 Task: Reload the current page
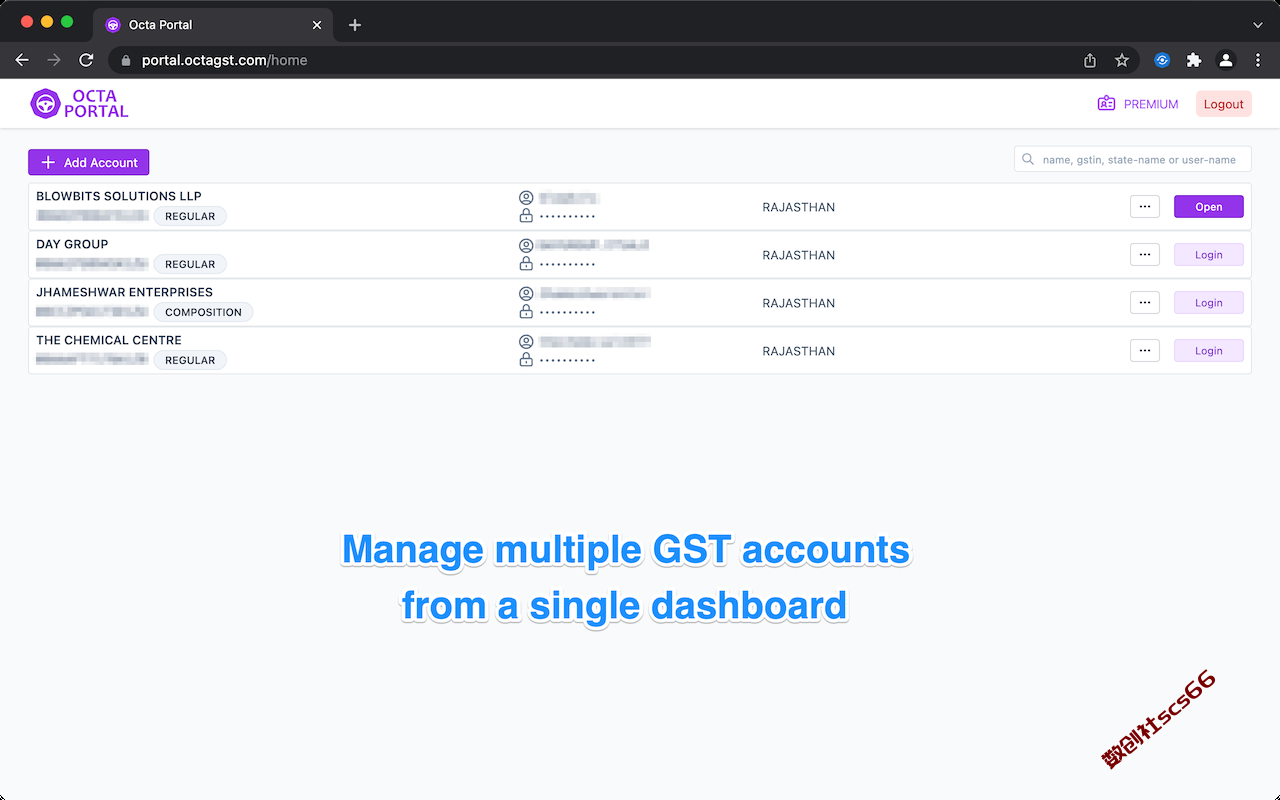point(86,60)
